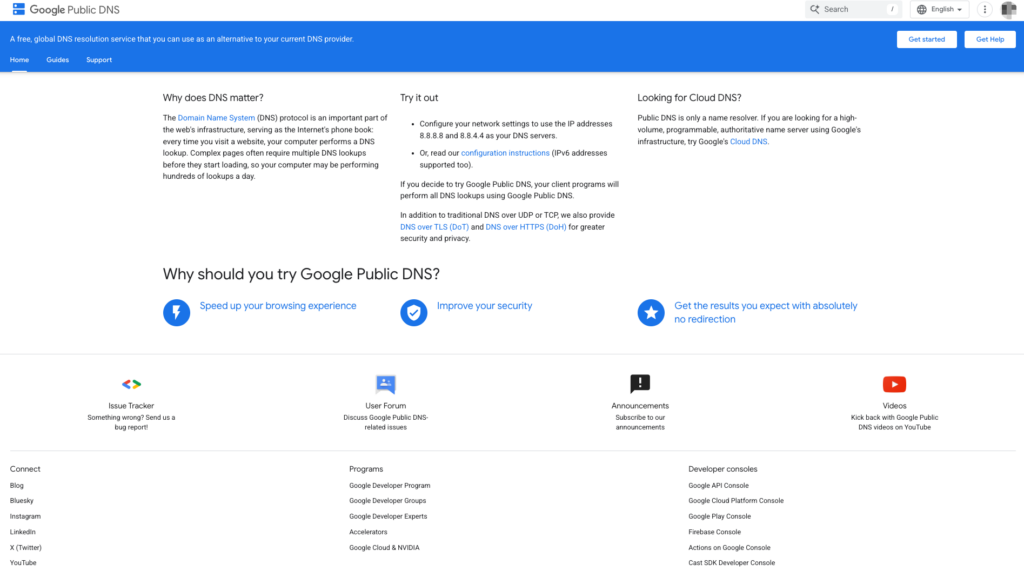Click the lightning bolt speed icon
Viewport: 1024px width, 571px height.
[176, 312]
